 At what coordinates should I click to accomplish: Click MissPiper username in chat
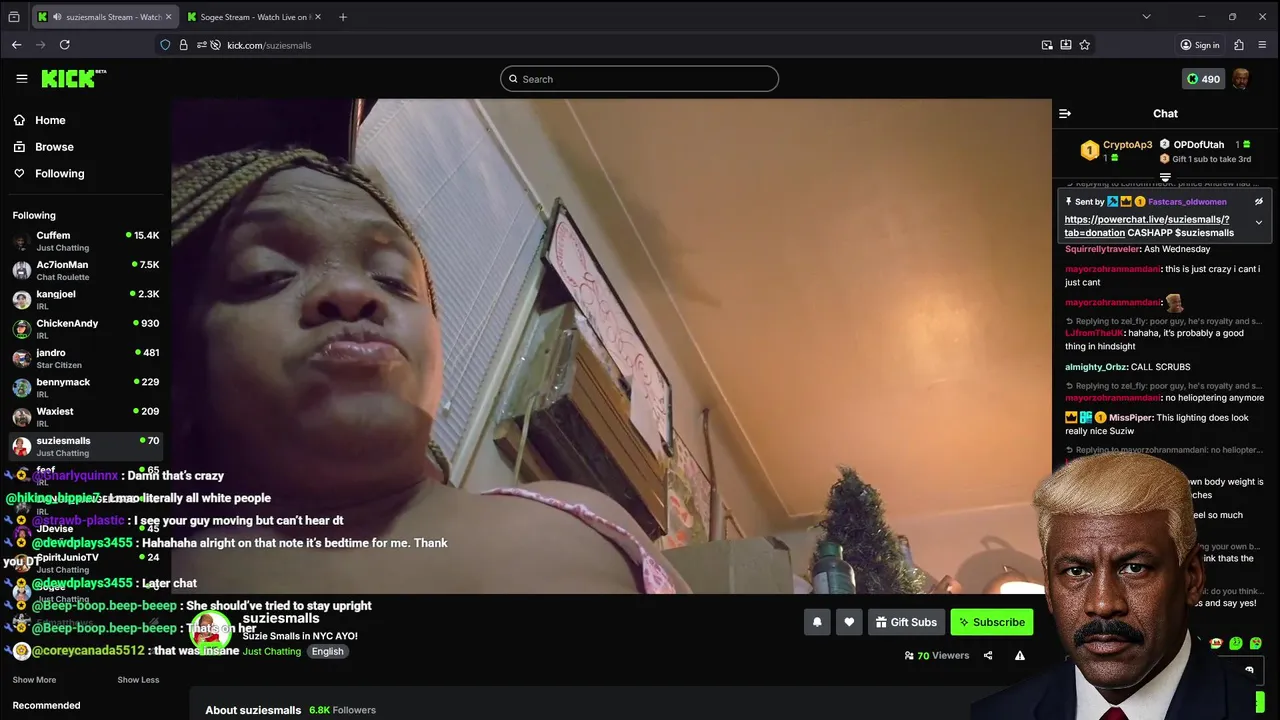click(1130, 418)
